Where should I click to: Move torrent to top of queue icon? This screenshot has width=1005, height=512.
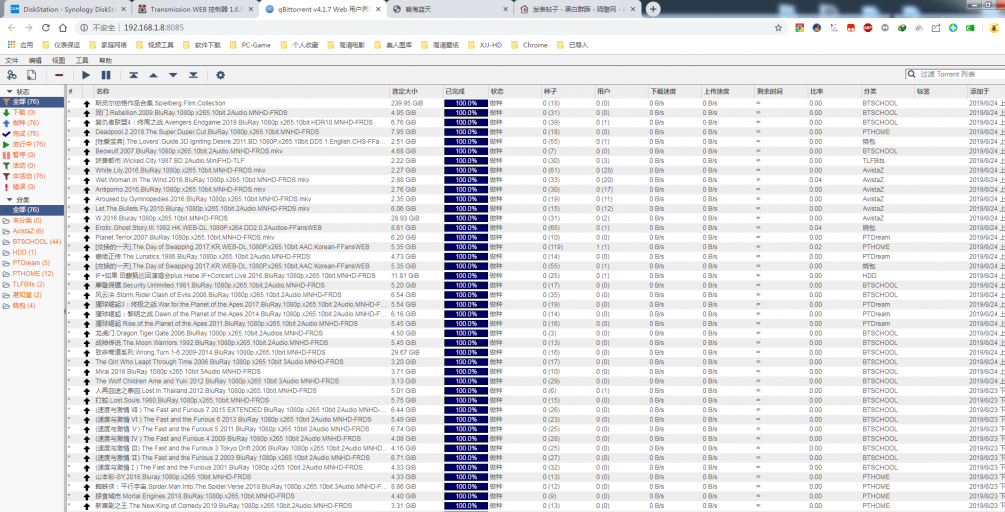132,75
